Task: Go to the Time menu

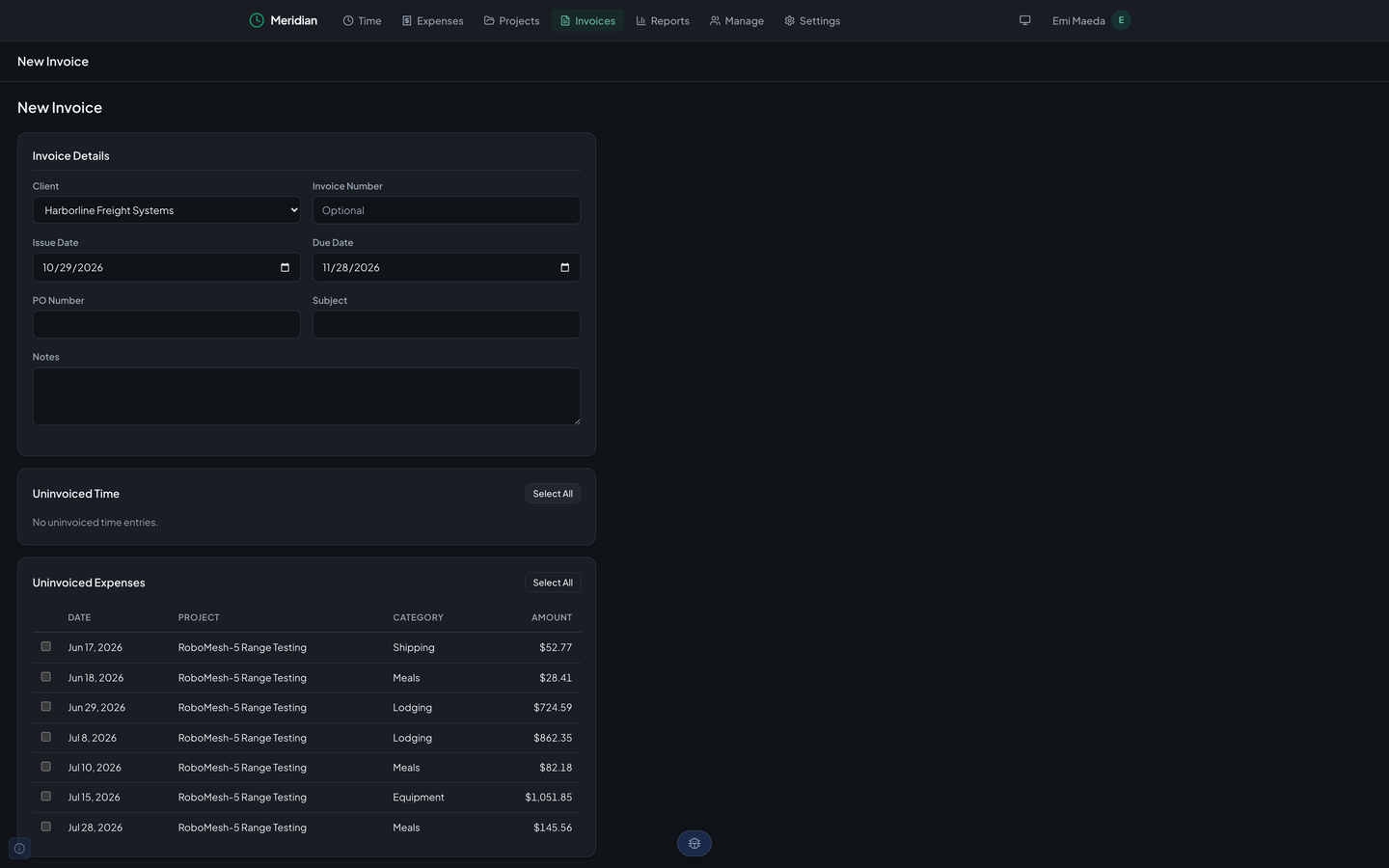Action: 362,20
